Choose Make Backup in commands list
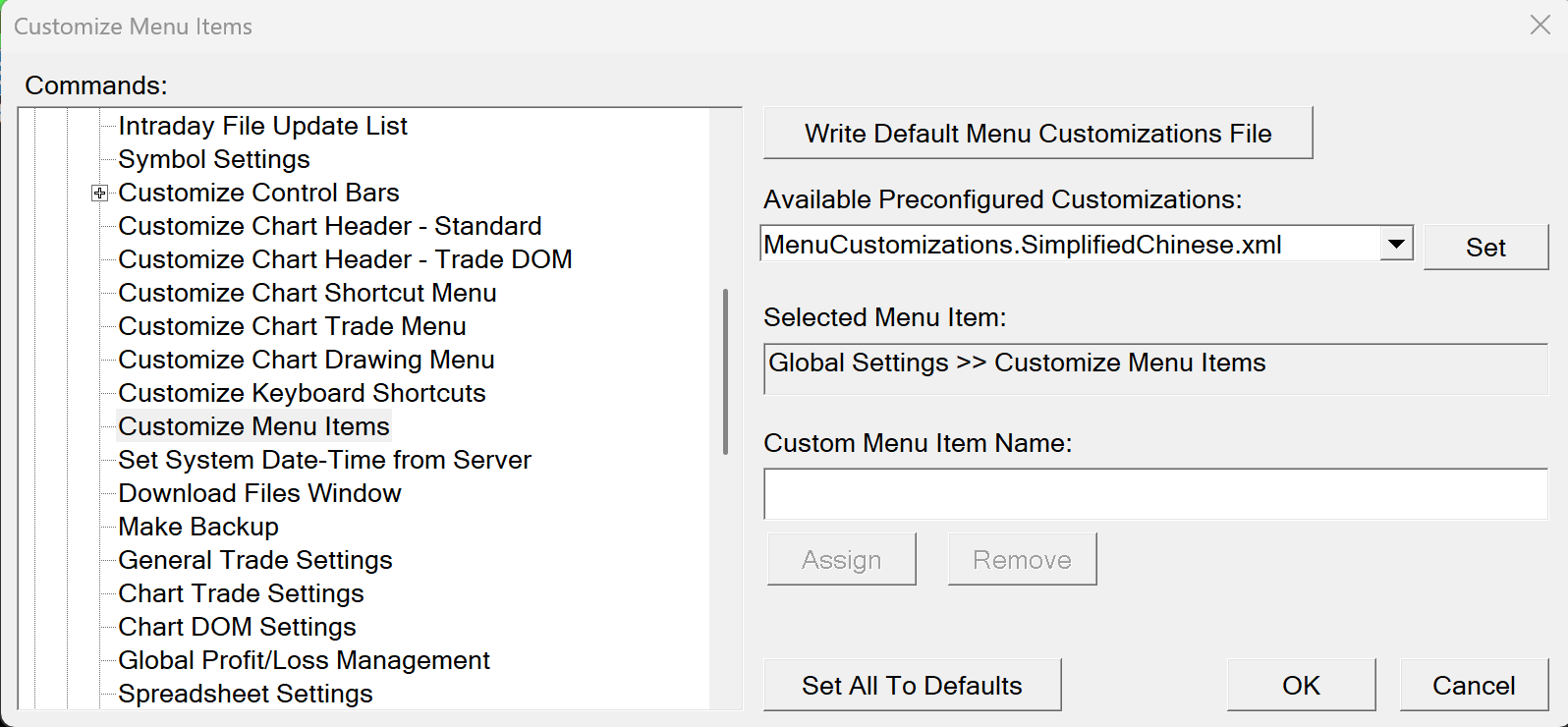 [198, 528]
